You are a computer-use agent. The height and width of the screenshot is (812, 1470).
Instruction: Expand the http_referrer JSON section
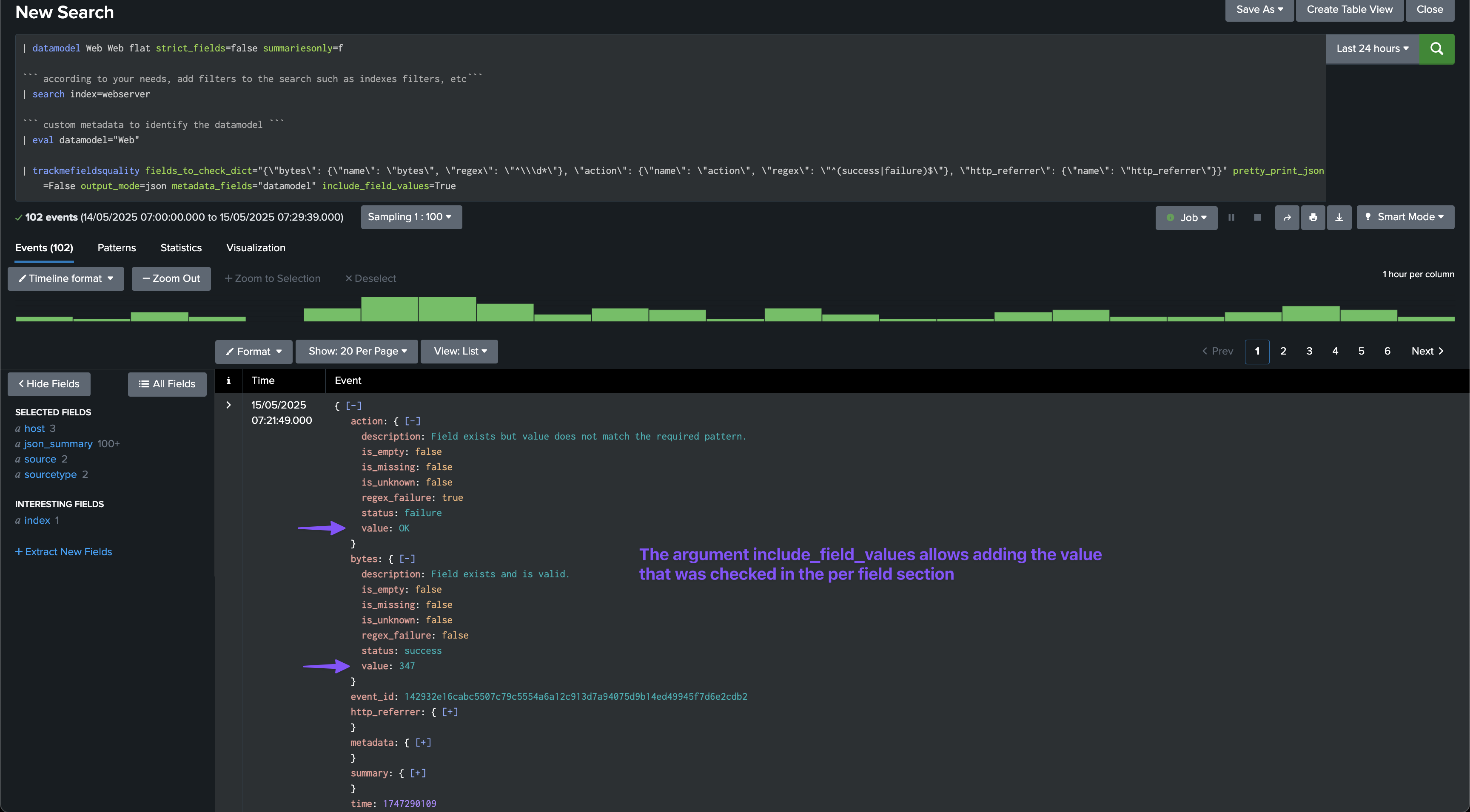pos(450,712)
